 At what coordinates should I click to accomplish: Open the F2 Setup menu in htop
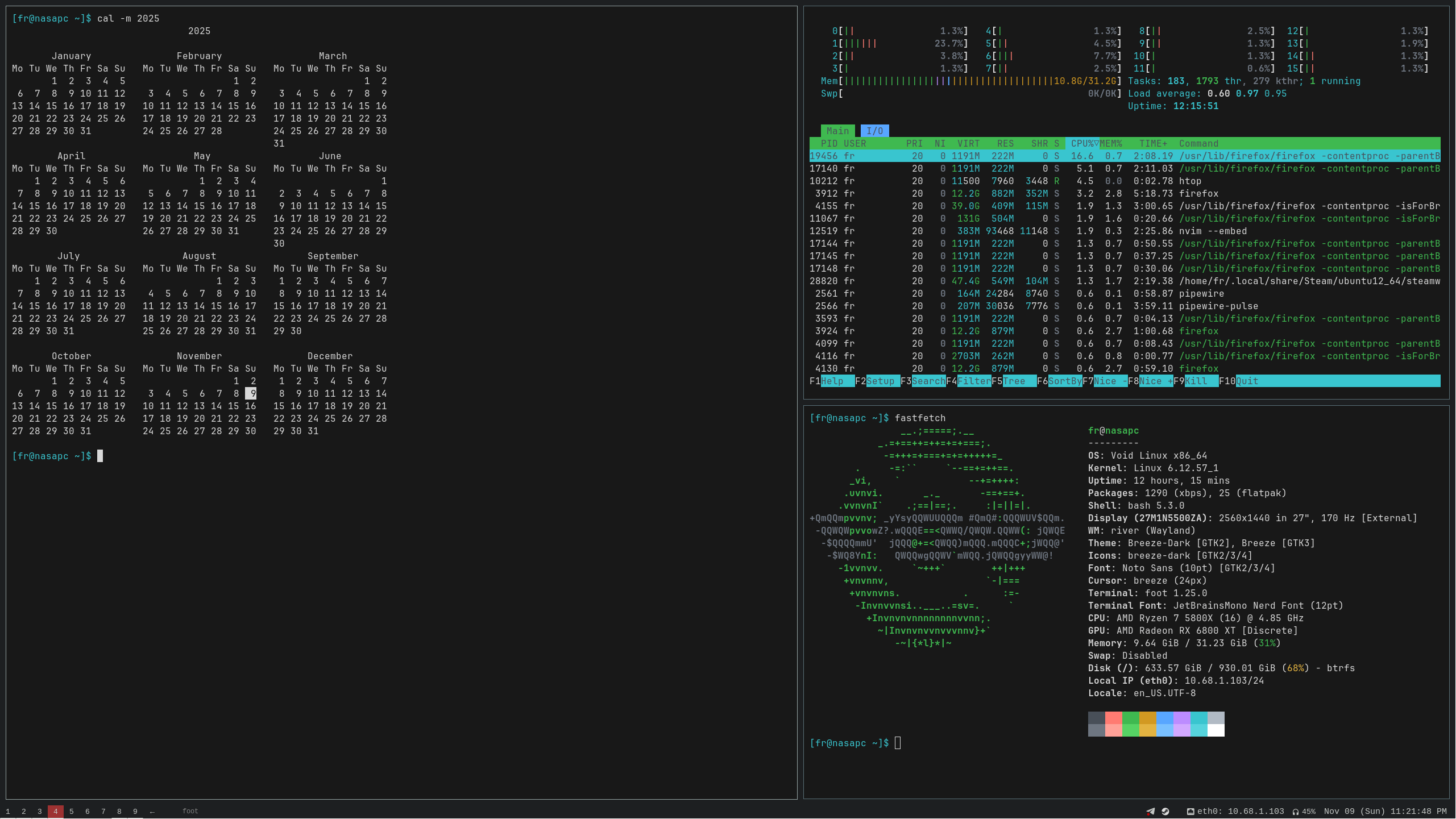[x=880, y=381]
